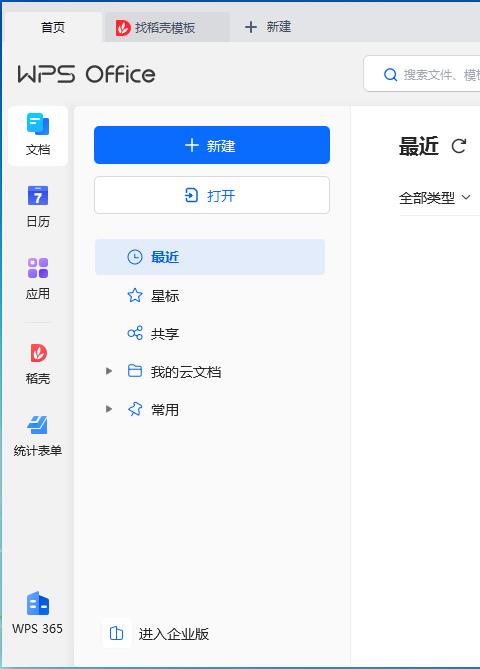Viewport: 480px width, 669px height.
Task: Click the 新建 tab with plus sign
Action: (x=268, y=27)
